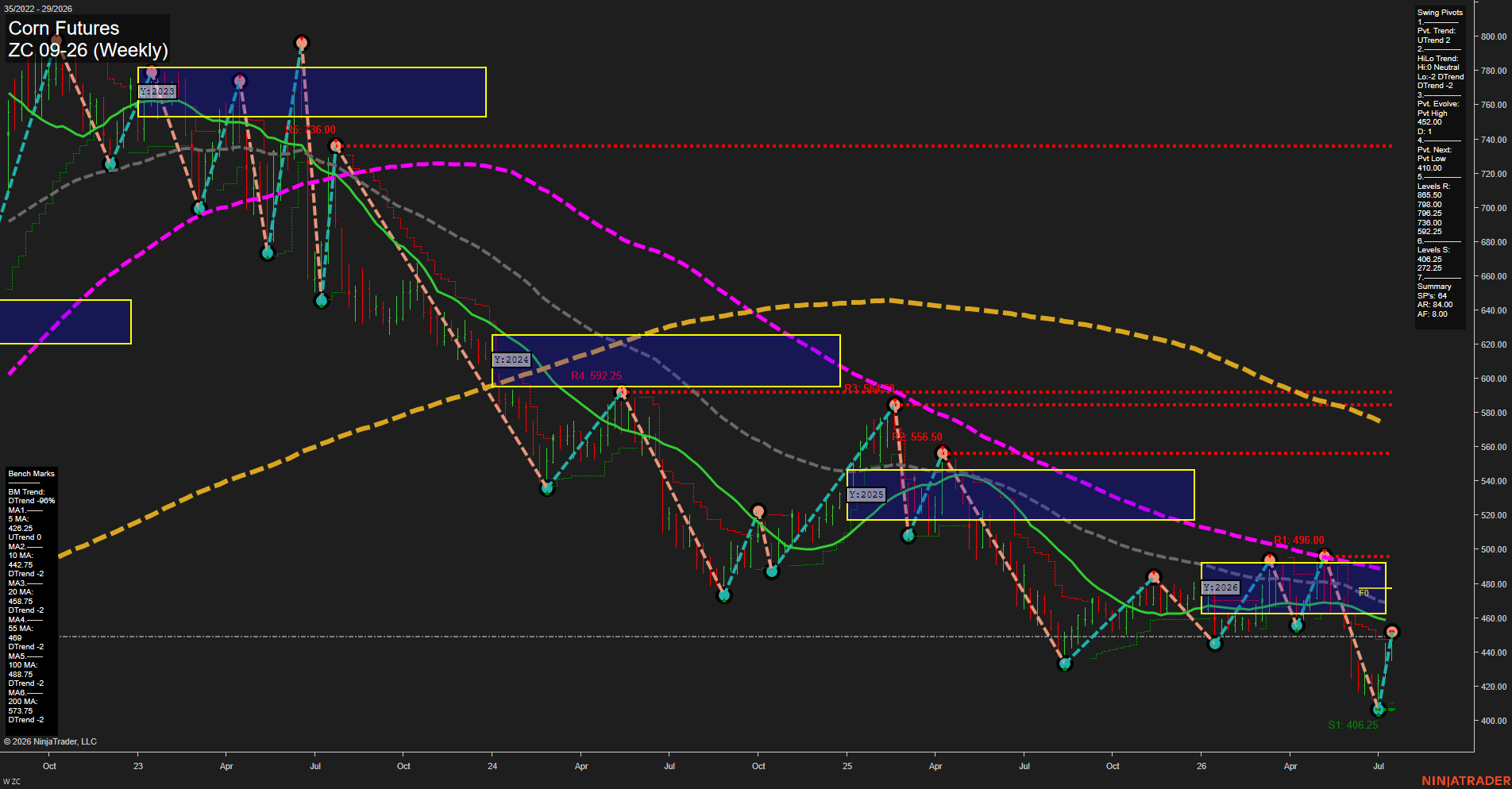This screenshot has width=1512, height=789.
Task: Click the S1: 406.25 support label
Action: 1353,725
